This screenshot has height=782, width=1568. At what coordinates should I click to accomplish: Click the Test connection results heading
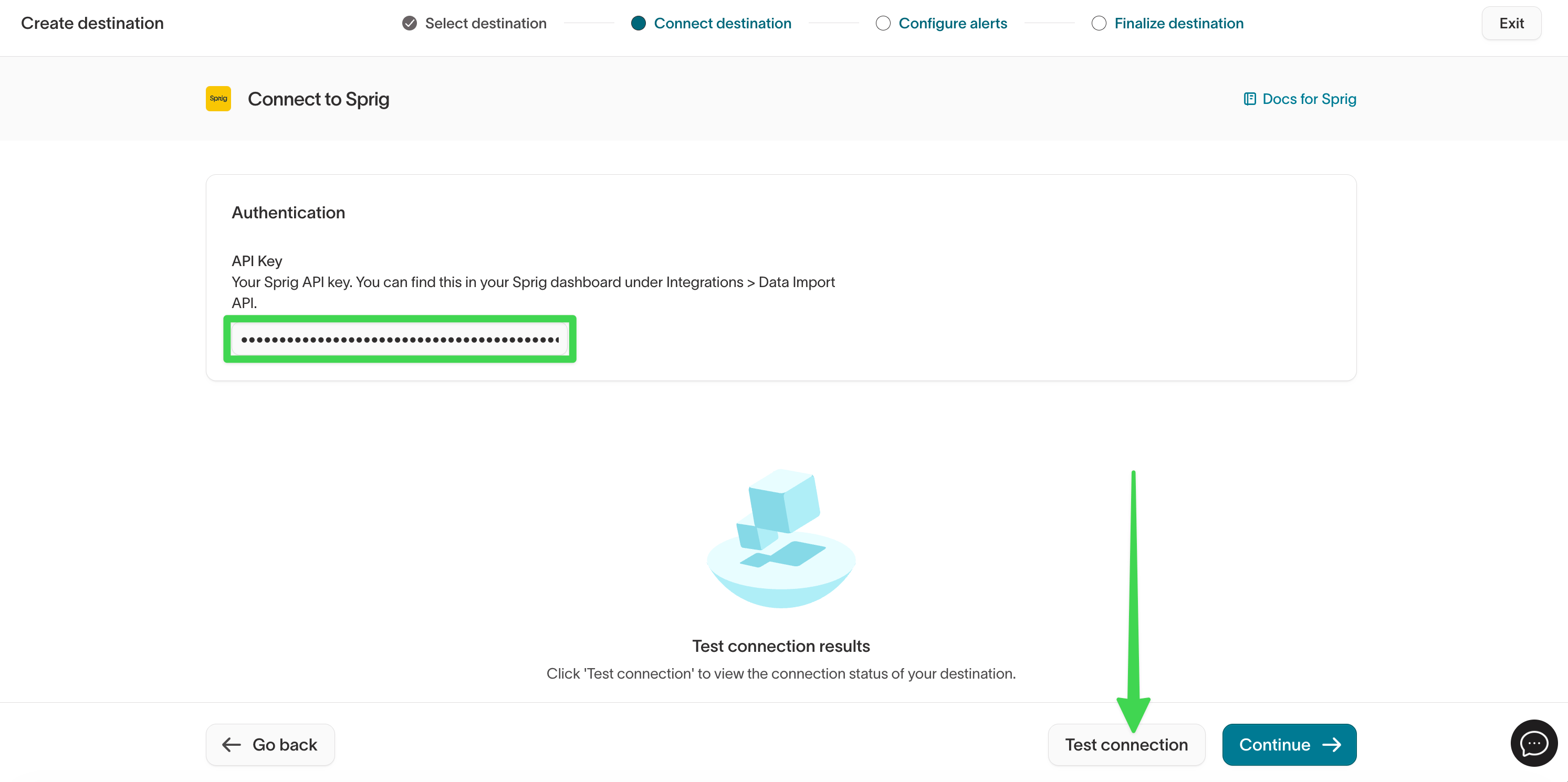tap(781, 646)
